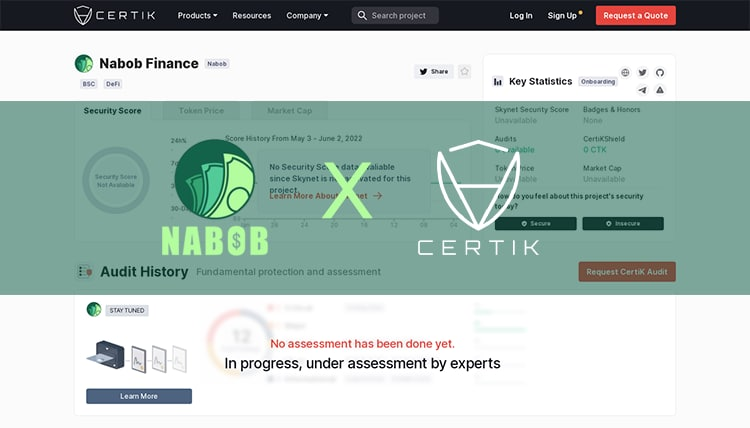Share project on Twitter
The height and width of the screenshot is (428, 750).
pos(434,72)
